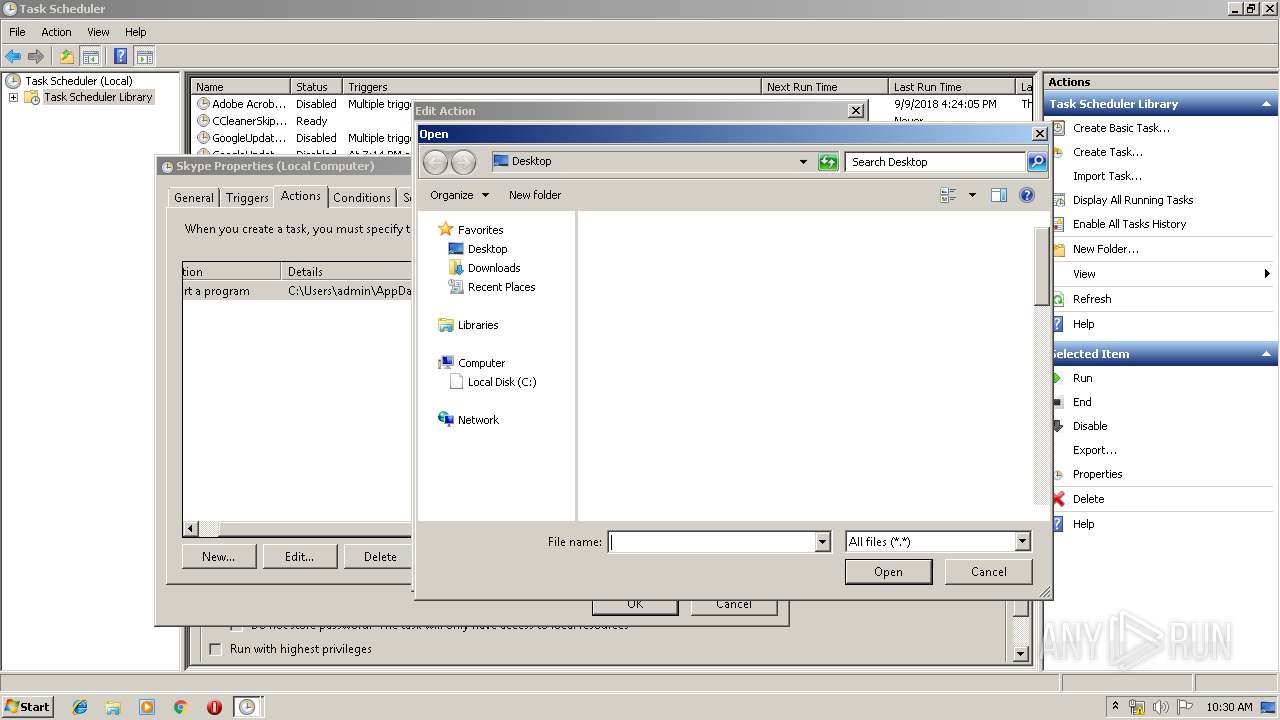
Task: Click the Display All Running Tasks icon
Action: click(x=1058, y=200)
